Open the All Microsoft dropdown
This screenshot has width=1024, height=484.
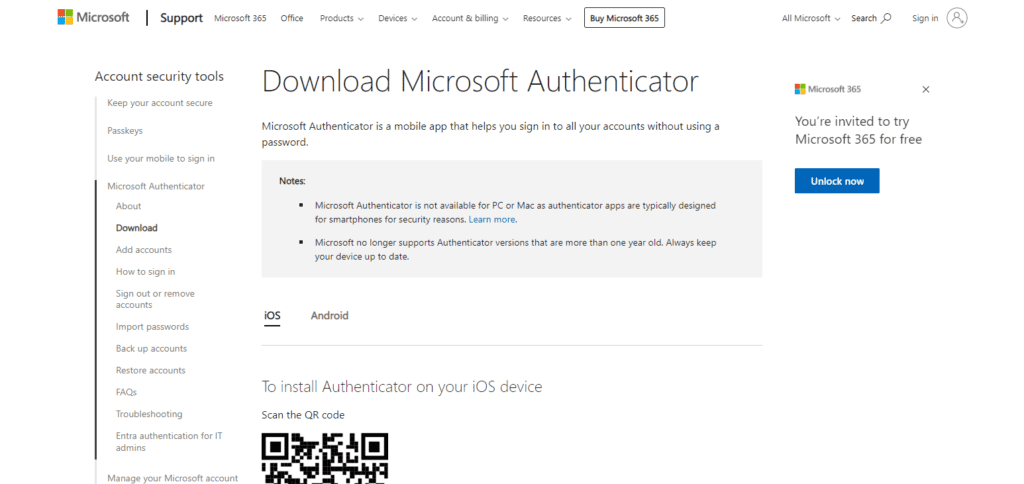pyautogui.click(x=811, y=18)
